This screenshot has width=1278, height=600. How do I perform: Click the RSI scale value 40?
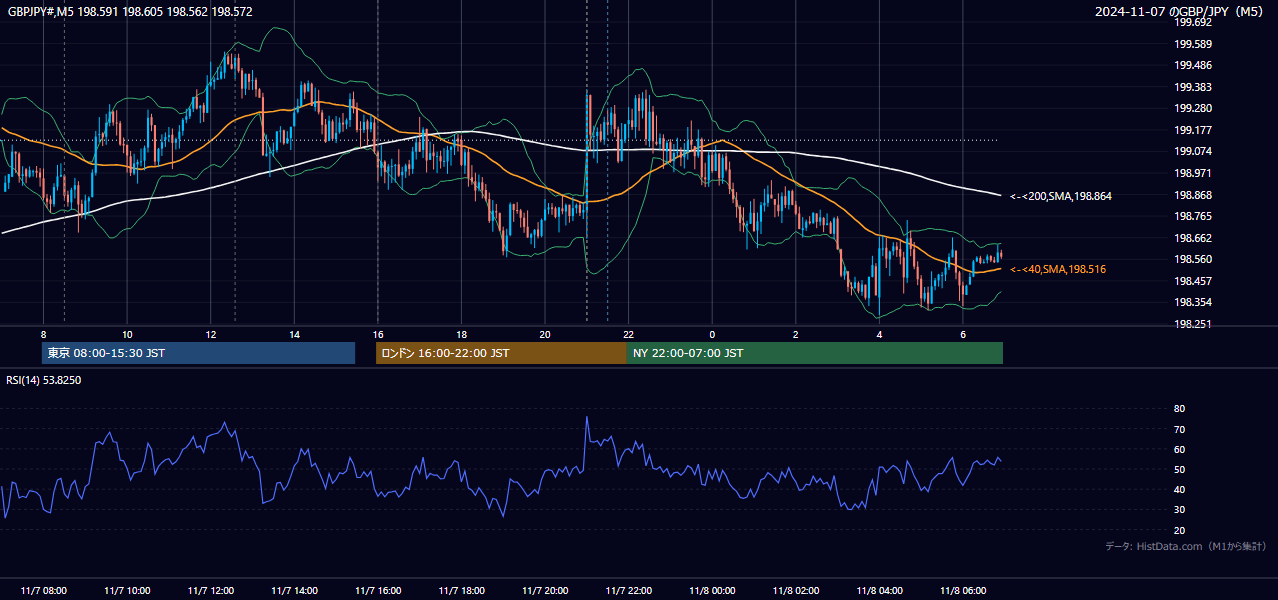[x=1179, y=489]
